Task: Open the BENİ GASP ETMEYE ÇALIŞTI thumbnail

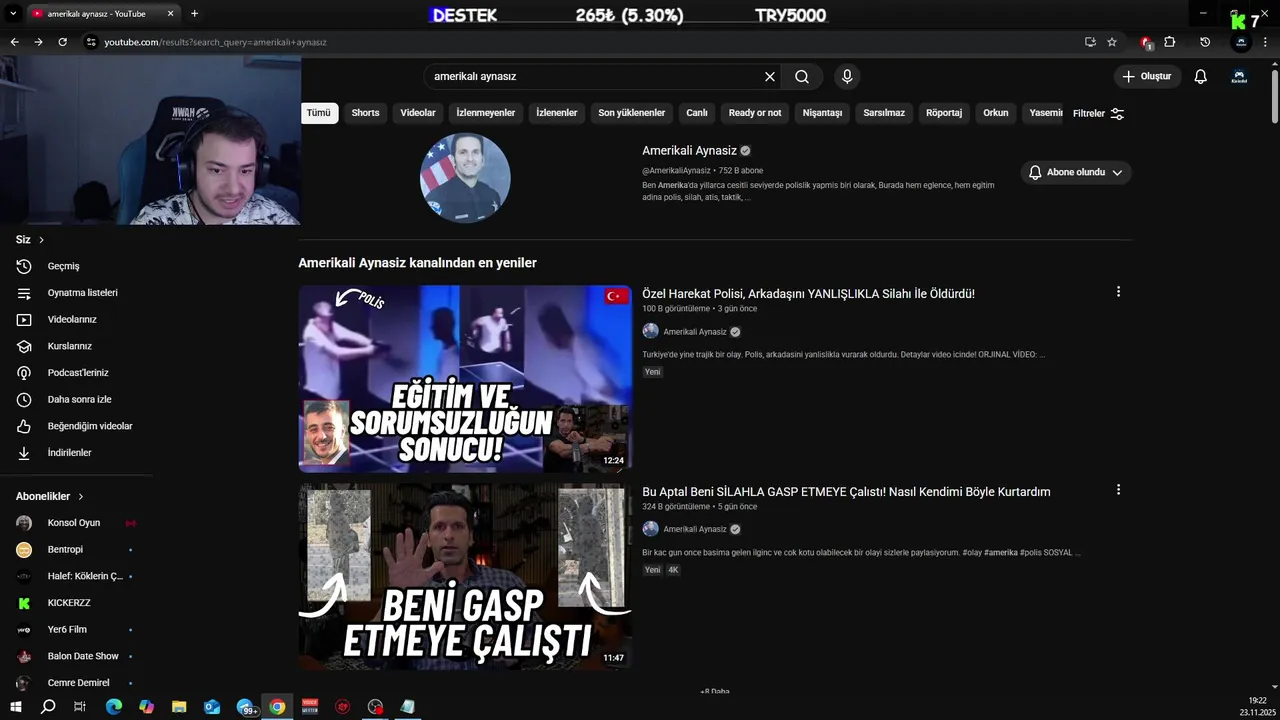Action: [x=465, y=577]
